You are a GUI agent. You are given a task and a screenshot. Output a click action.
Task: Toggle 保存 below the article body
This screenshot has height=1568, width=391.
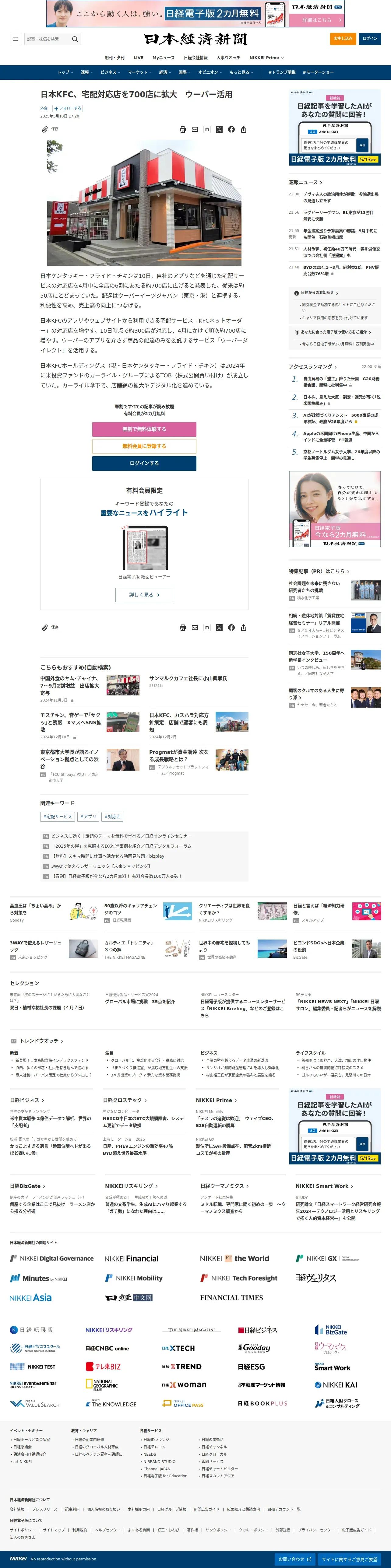[50, 627]
